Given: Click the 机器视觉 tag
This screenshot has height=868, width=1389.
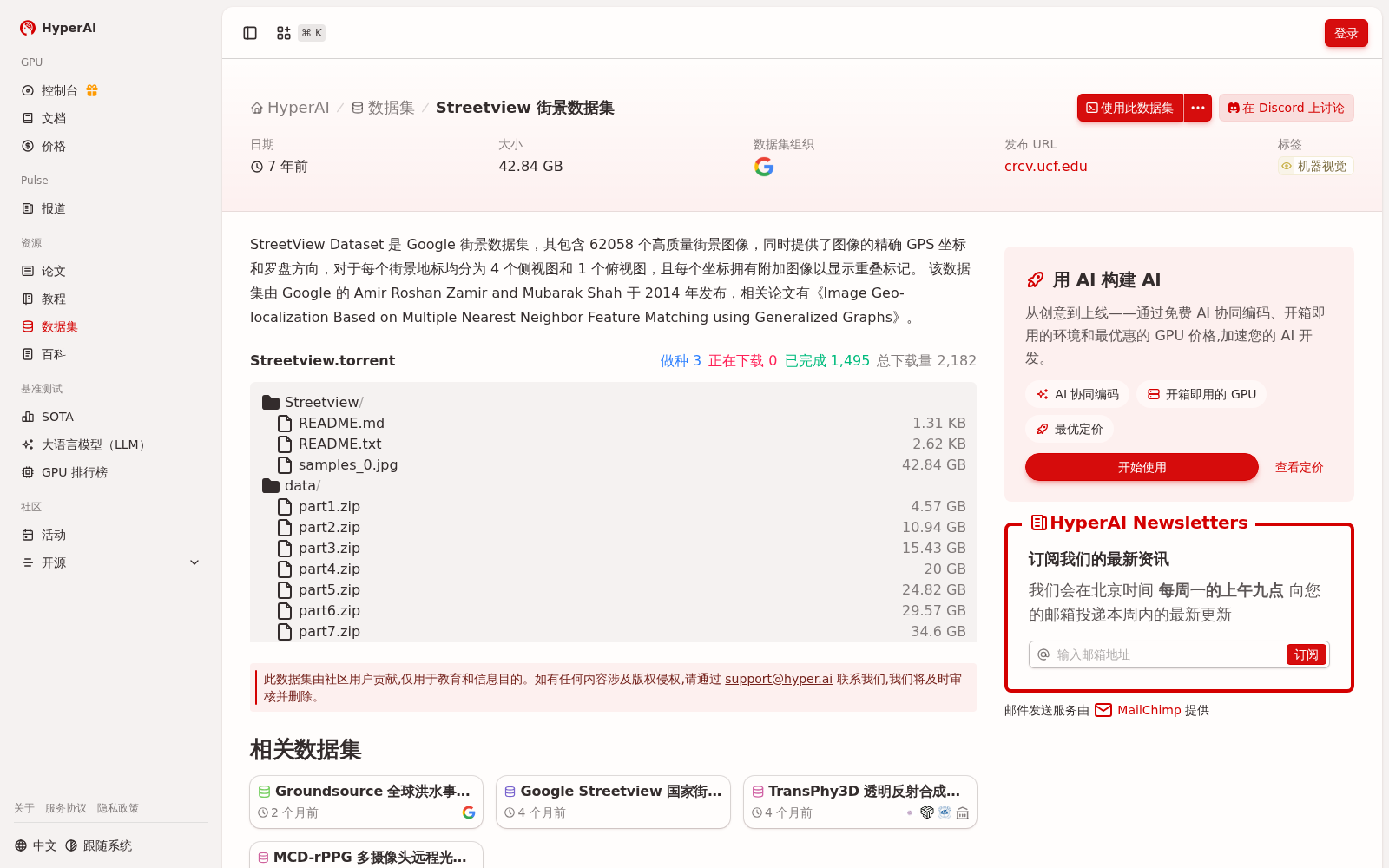Looking at the screenshot, I should pos(1315,166).
